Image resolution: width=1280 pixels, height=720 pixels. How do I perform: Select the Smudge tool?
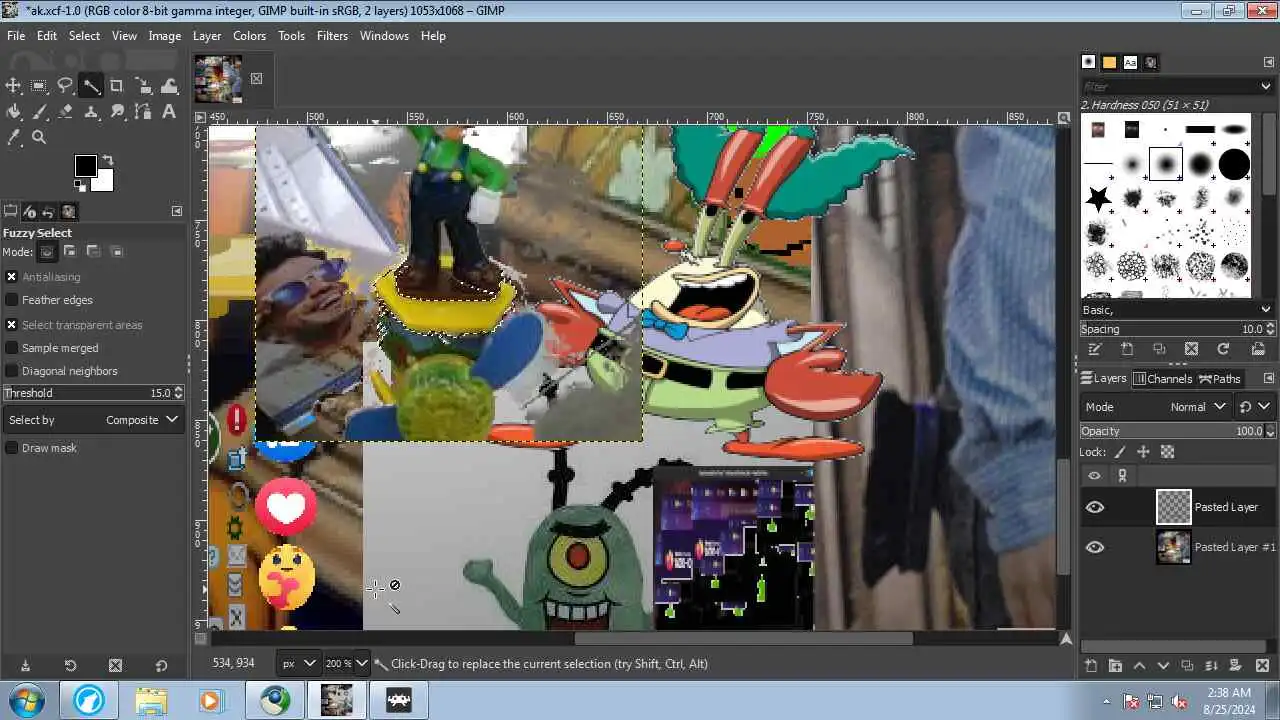coord(117,112)
